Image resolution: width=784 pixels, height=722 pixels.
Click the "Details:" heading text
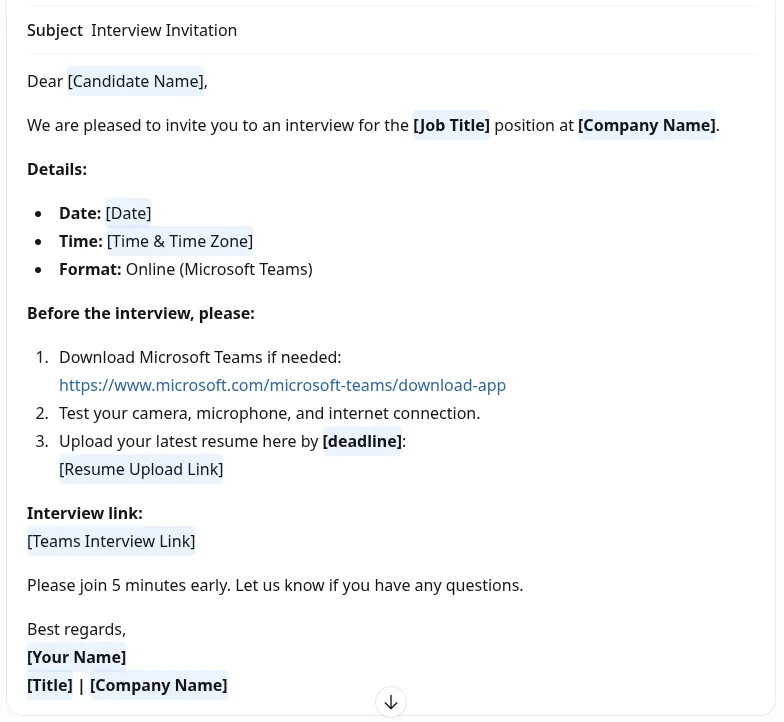coord(57,169)
